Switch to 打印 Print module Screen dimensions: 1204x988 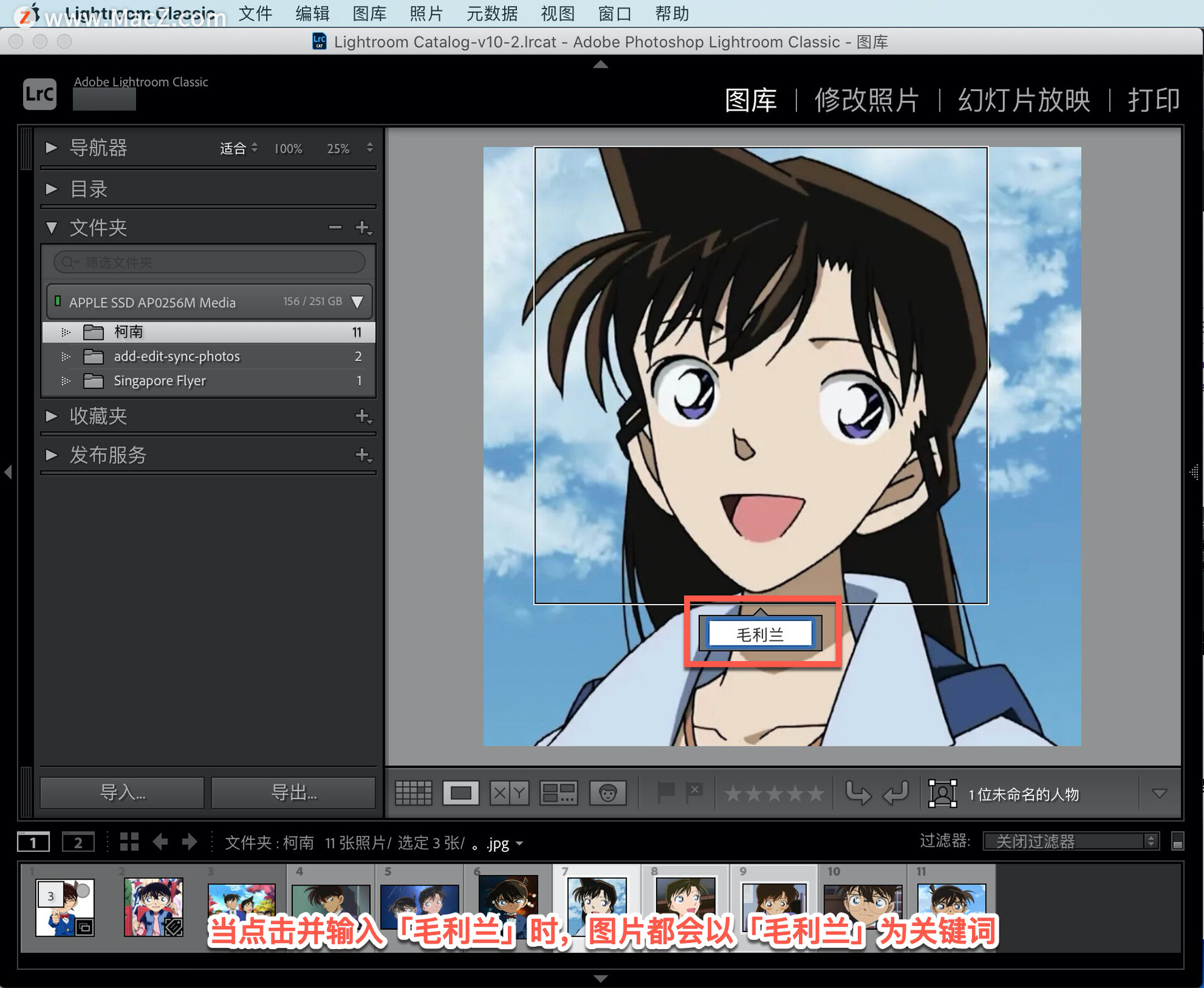coord(1154,100)
